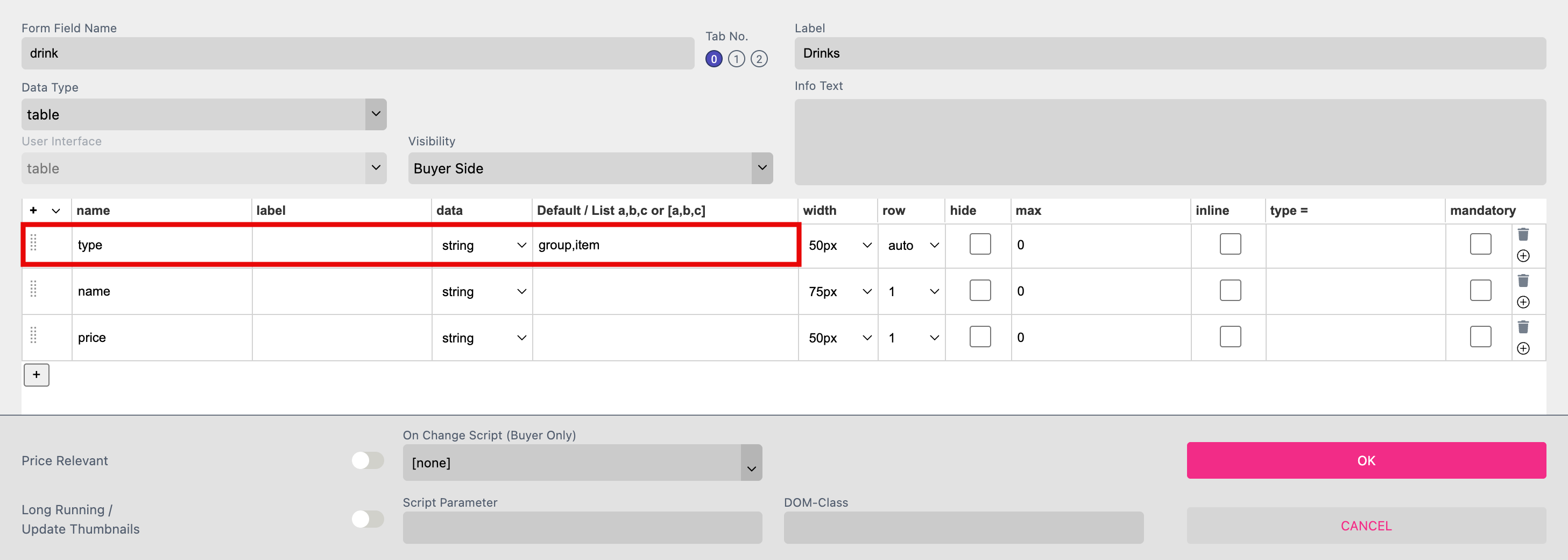Click the plus icon in the table header
1568x560 pixels.
tap(33, 210)
